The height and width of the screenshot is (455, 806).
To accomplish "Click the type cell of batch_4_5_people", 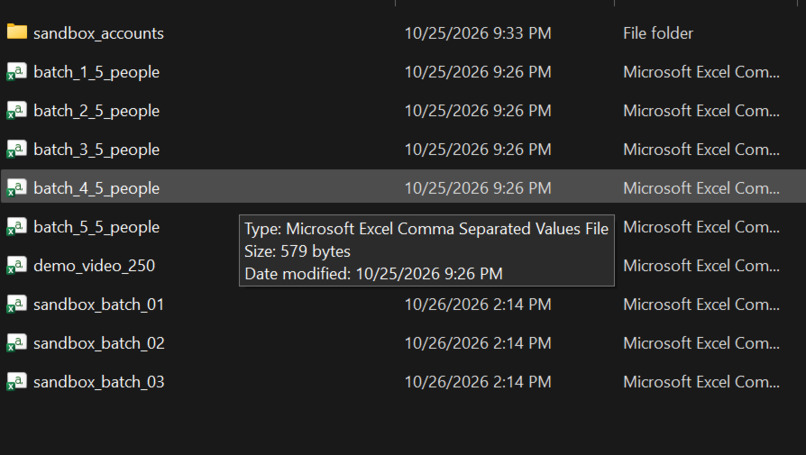I will tap(701, 188).
